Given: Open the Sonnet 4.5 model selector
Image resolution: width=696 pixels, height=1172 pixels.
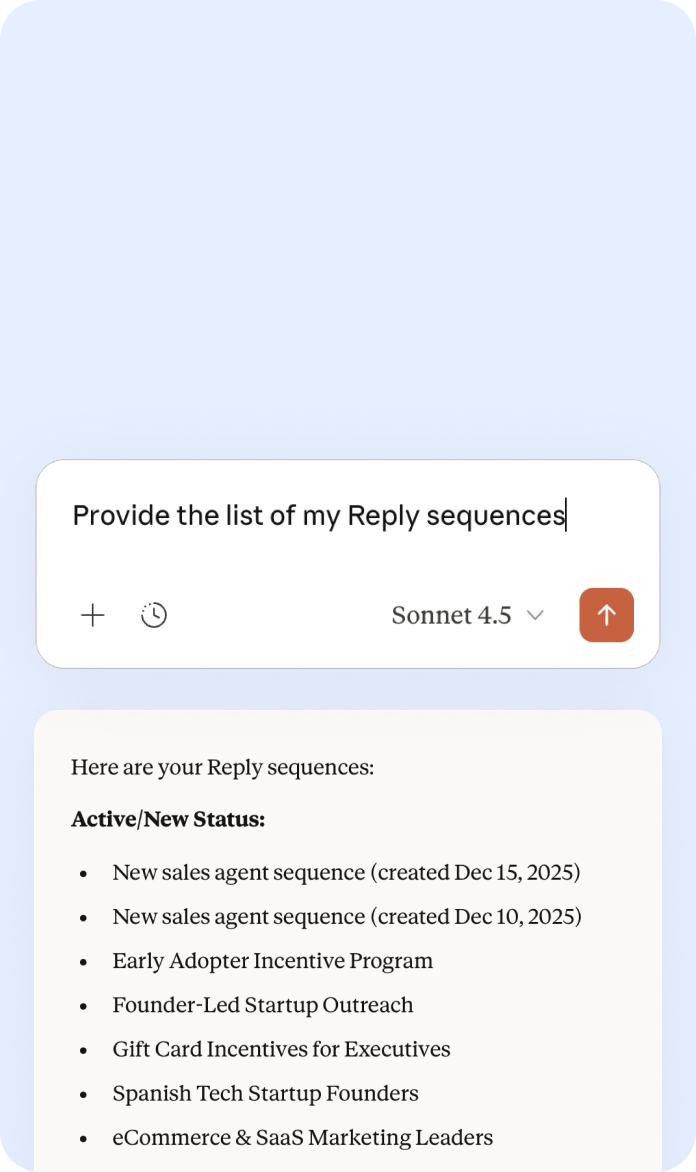Looking at the screenshot, I should point(467,615).
